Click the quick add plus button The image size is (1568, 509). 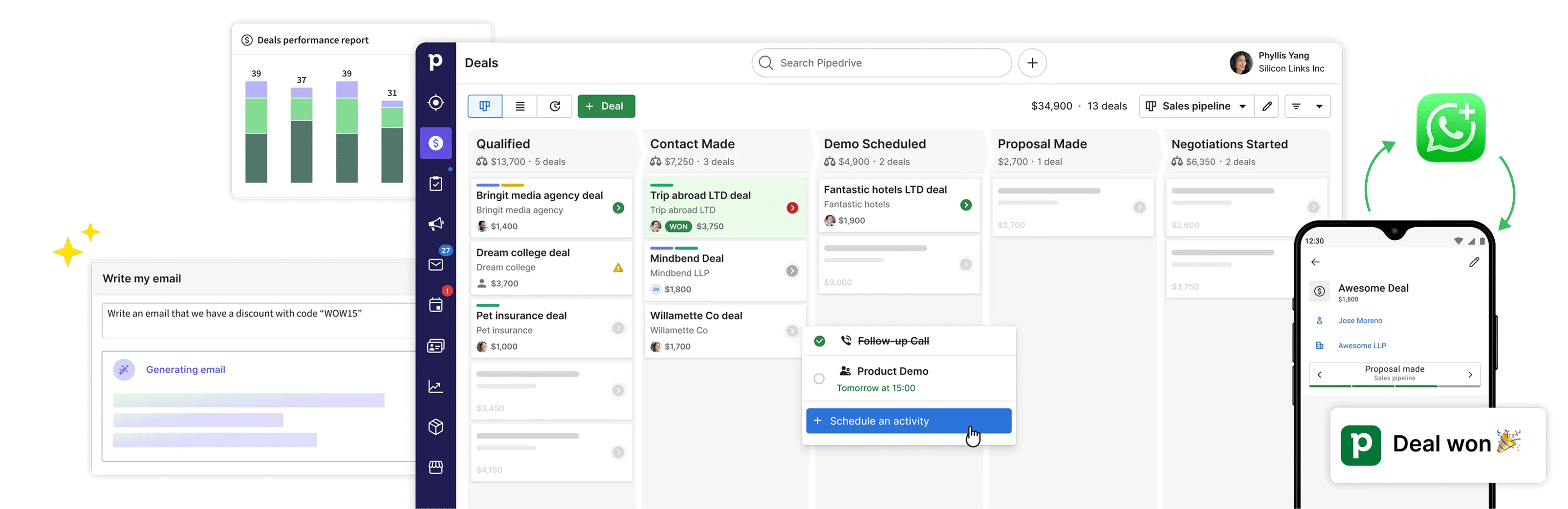tap(1032, 63)
